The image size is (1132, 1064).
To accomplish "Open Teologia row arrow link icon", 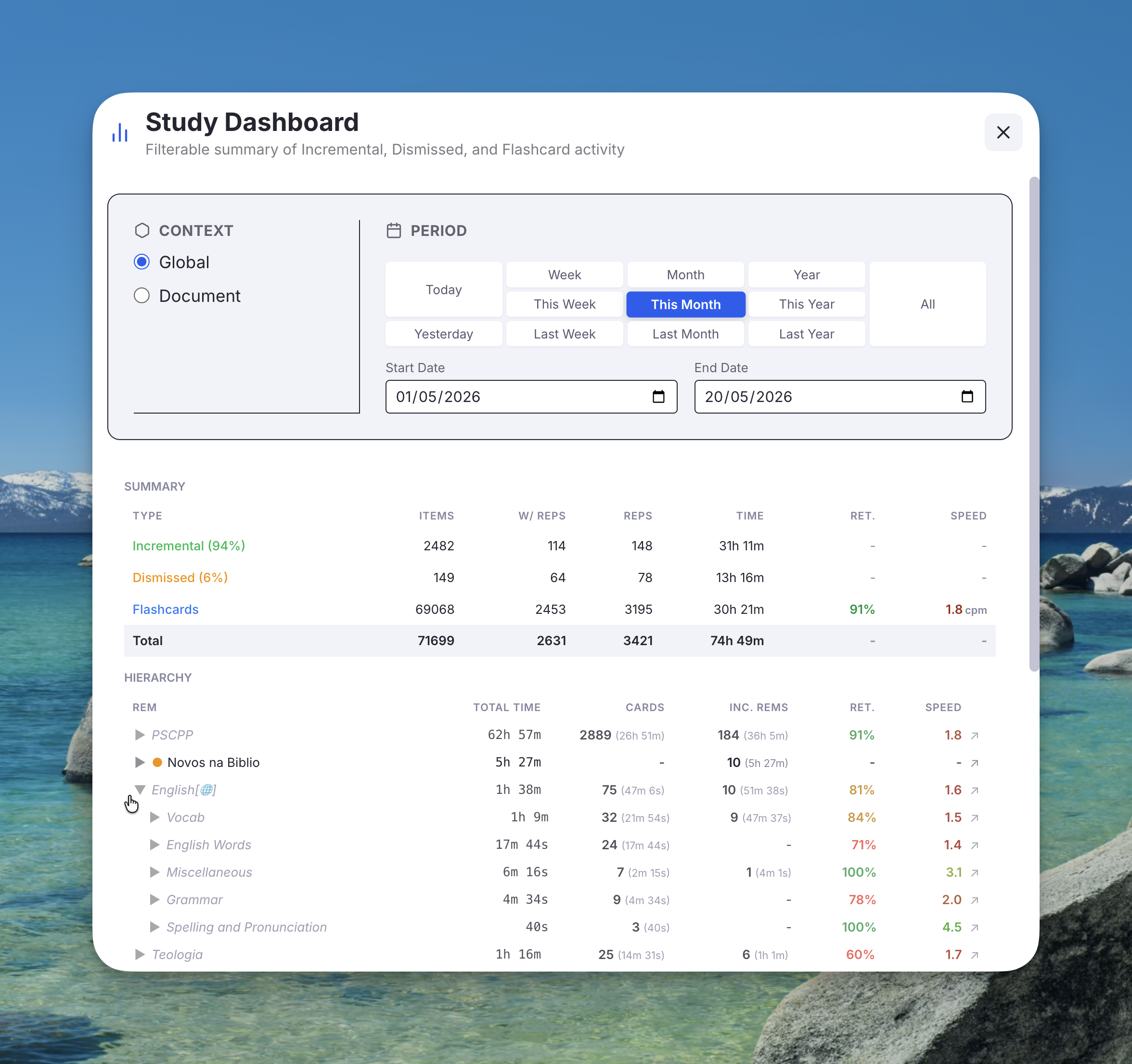I will [x=974, y=955].
